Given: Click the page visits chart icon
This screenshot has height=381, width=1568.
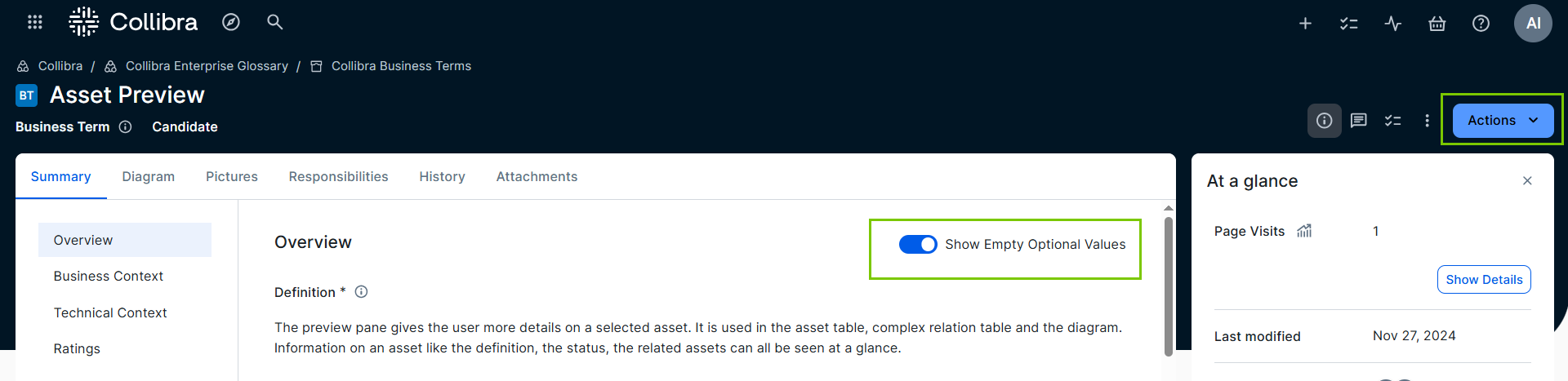Looking at the screenshot, I should (1304, 231).
